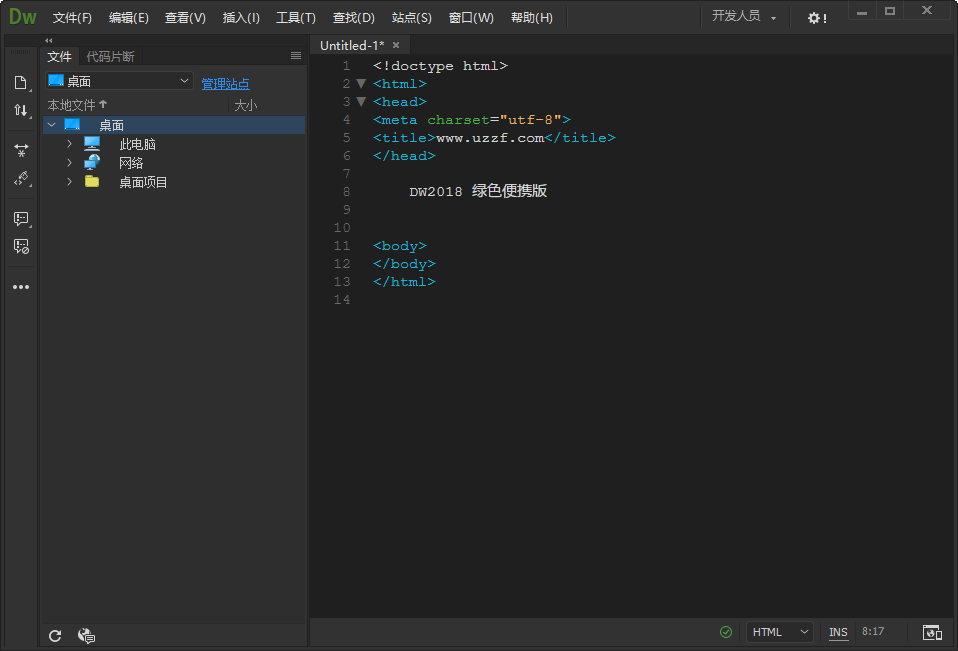958x651 pixels.
Task: Collapse the html tag code fold triangle
Action: (361, 84)
